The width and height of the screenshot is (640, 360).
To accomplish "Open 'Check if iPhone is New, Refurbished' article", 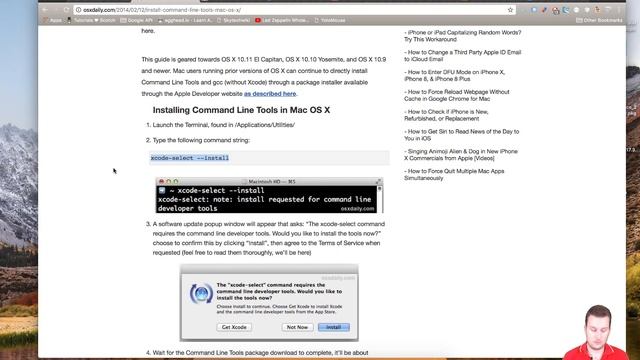I will coord(446,115).
